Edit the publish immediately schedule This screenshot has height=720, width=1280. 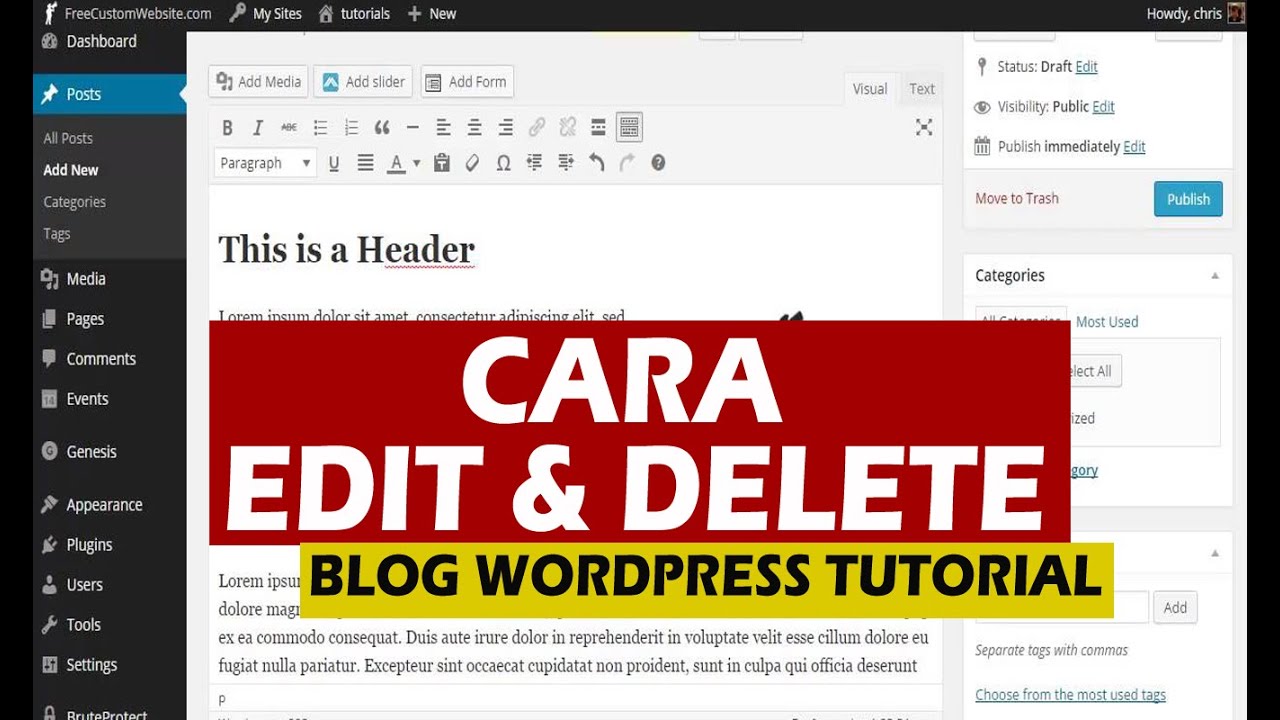point(1134,147)
